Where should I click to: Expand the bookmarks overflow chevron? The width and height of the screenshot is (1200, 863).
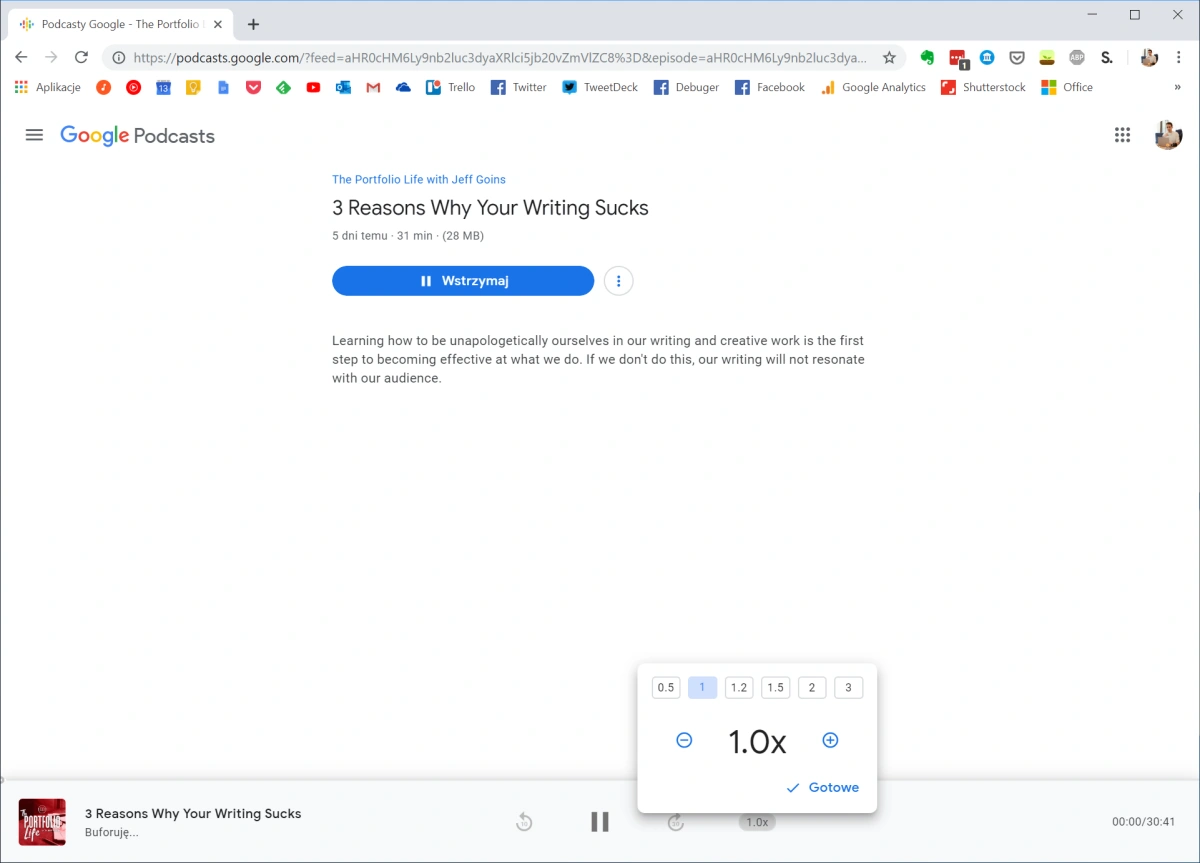click(1177, 87)
